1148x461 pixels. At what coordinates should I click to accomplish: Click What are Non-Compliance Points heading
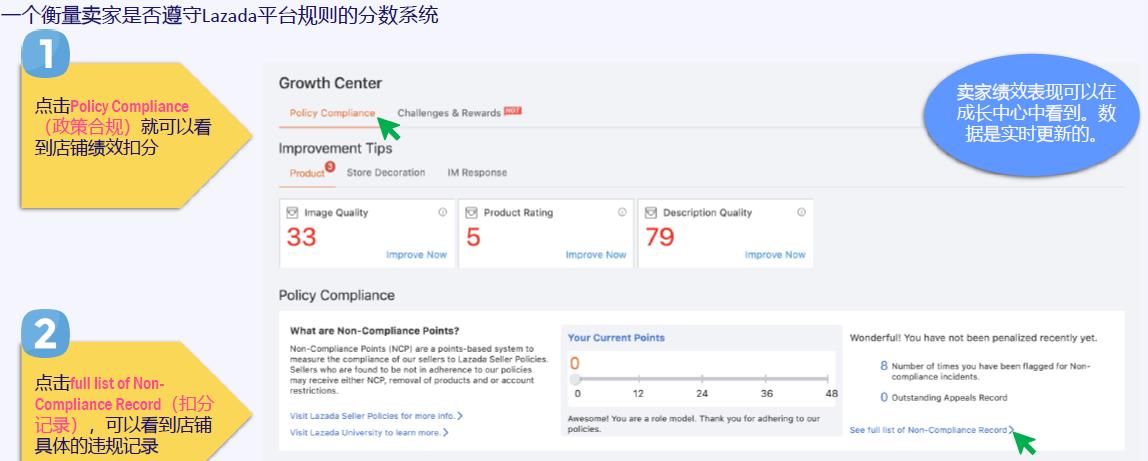(x=374, y=331)
